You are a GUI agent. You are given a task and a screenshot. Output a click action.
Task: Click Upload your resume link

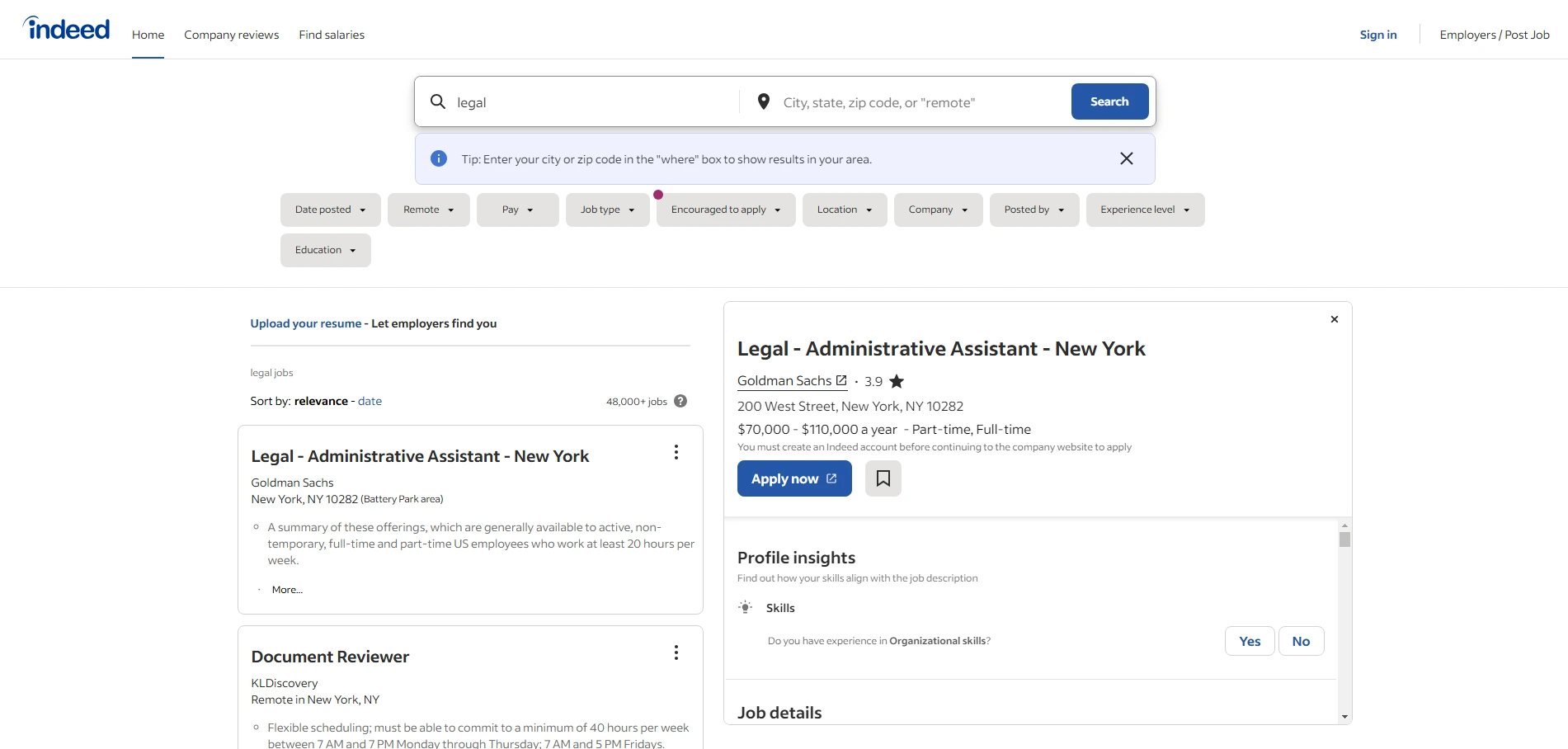pyautogui.click(x=306, y=323)
